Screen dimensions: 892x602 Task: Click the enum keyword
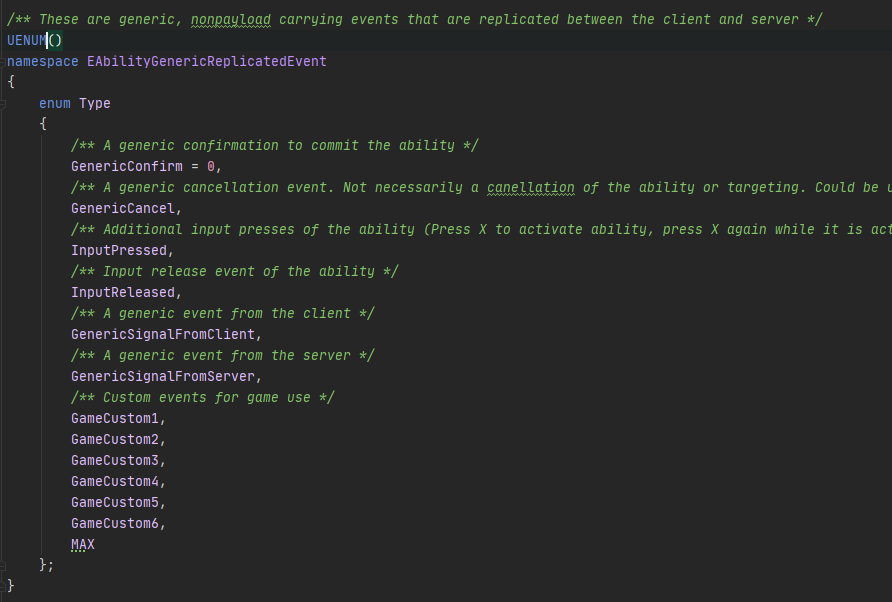tap(55, 104)
